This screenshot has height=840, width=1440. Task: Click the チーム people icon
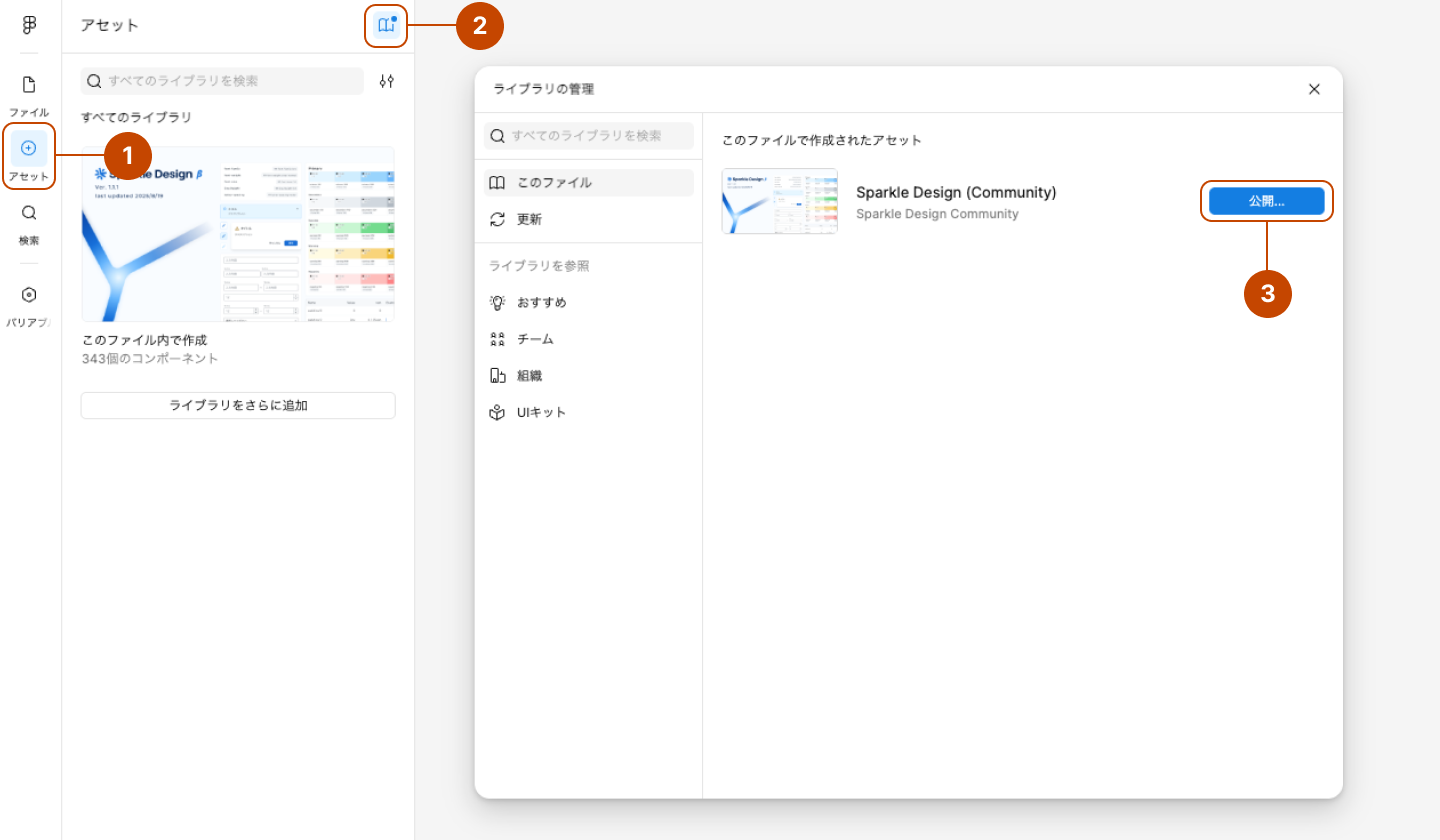pyautogui.click(x=497, y=339)
